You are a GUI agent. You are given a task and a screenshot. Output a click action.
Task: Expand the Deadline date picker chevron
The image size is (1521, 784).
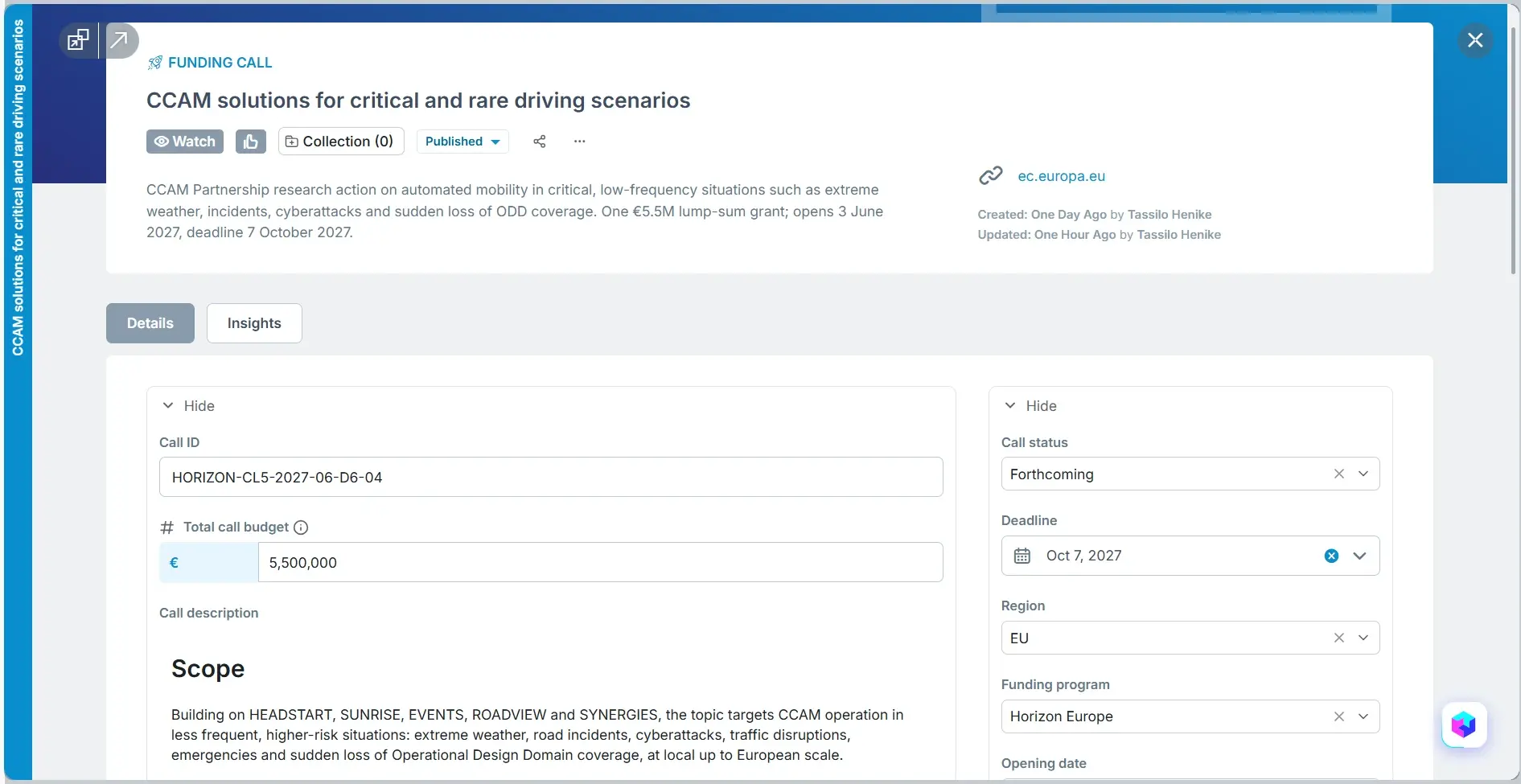(x=1360, y=556)
